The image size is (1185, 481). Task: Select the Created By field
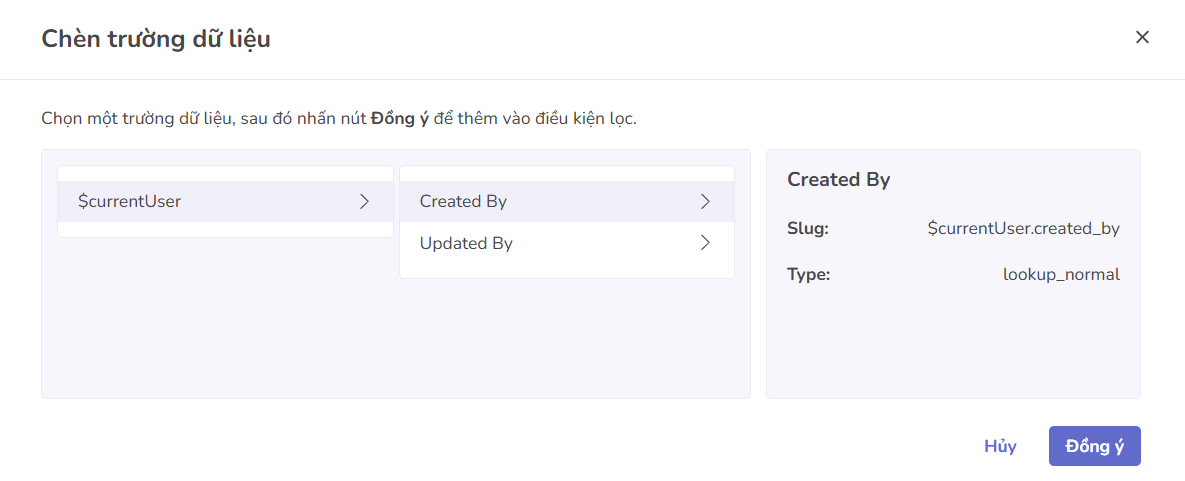tap(567, 201)
